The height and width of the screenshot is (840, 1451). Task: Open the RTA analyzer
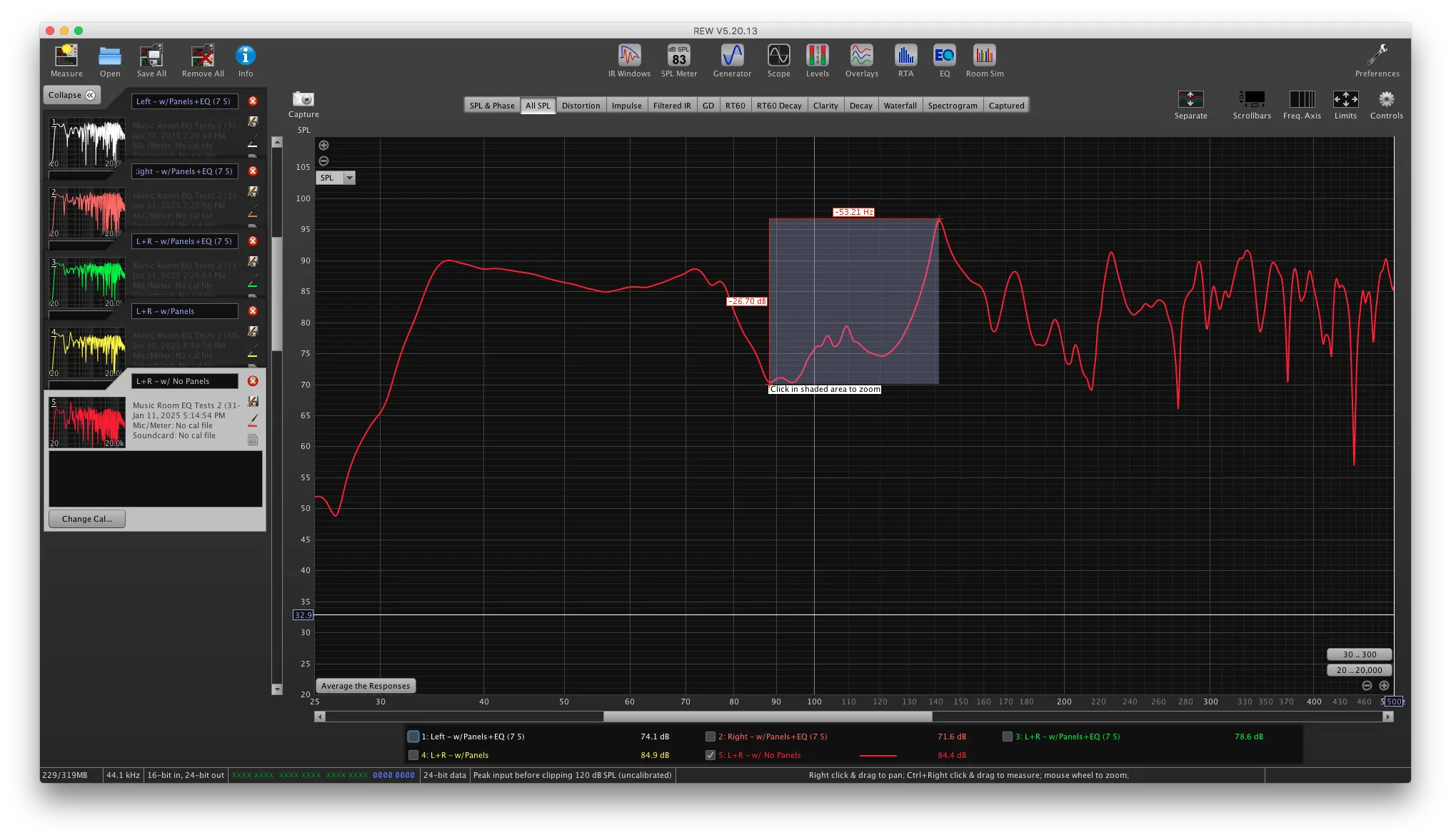[905, 56]
